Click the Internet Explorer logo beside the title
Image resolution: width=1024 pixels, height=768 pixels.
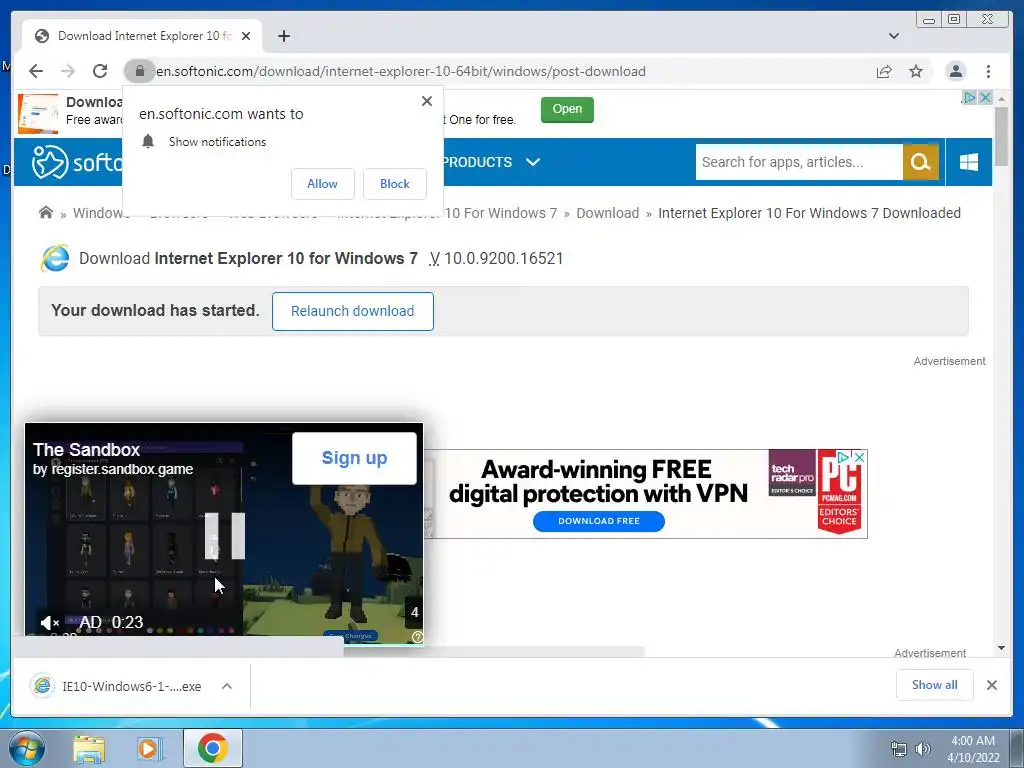point(56,258)
